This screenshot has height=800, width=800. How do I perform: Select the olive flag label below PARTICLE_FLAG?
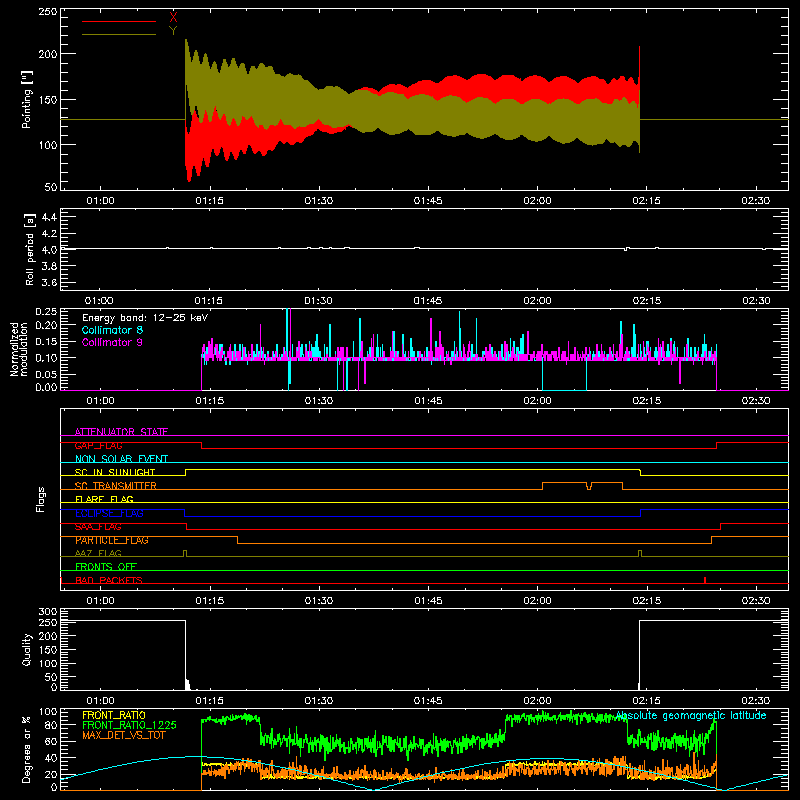click(x=98, y=554)
